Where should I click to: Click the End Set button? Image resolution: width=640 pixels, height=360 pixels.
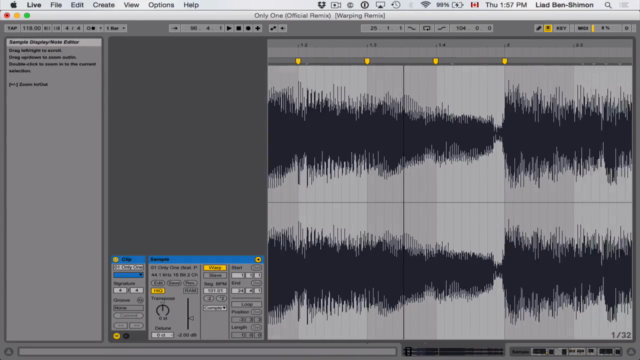pyautogui.click(x=256, y=283)
